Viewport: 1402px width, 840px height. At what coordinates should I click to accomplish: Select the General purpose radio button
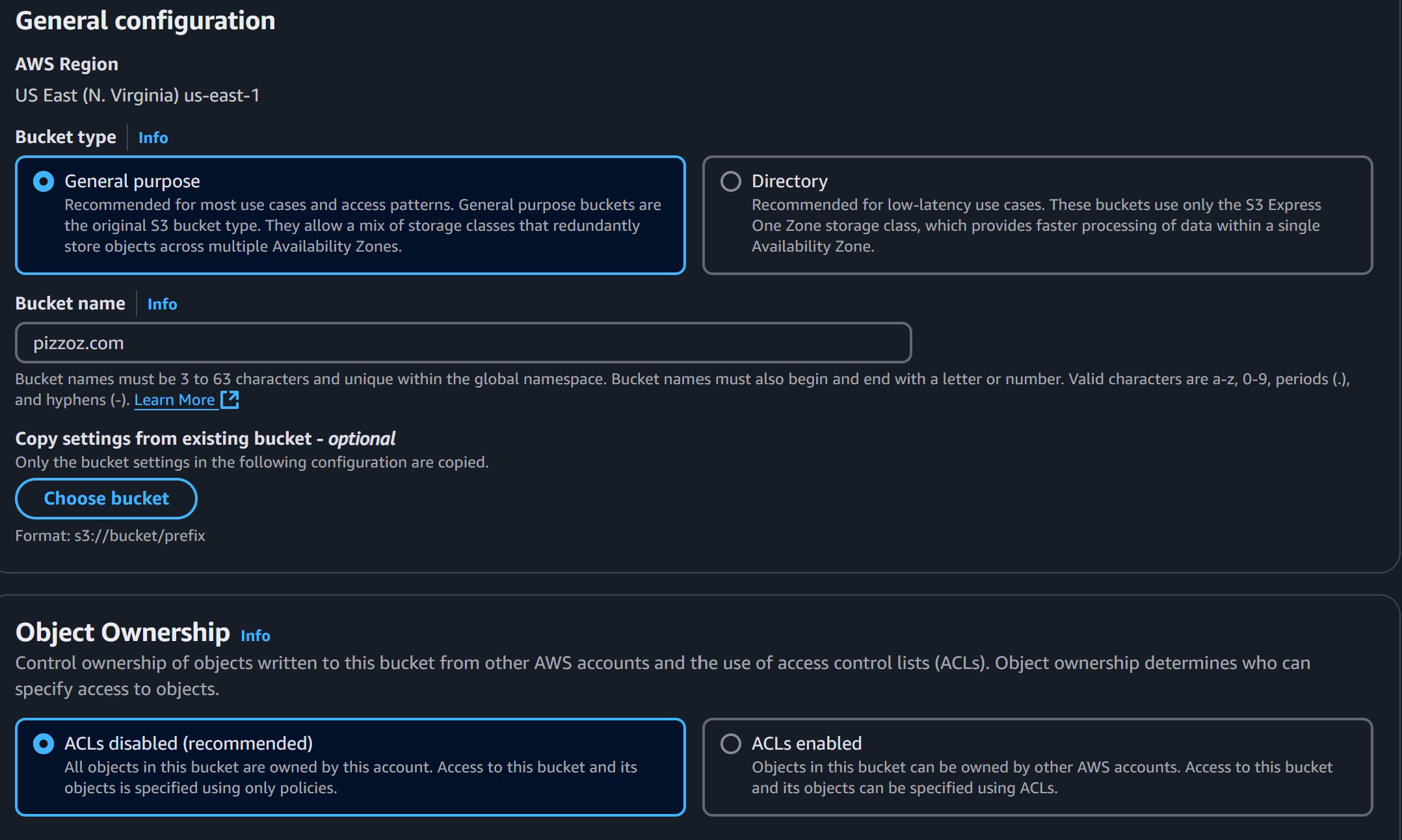44,181
